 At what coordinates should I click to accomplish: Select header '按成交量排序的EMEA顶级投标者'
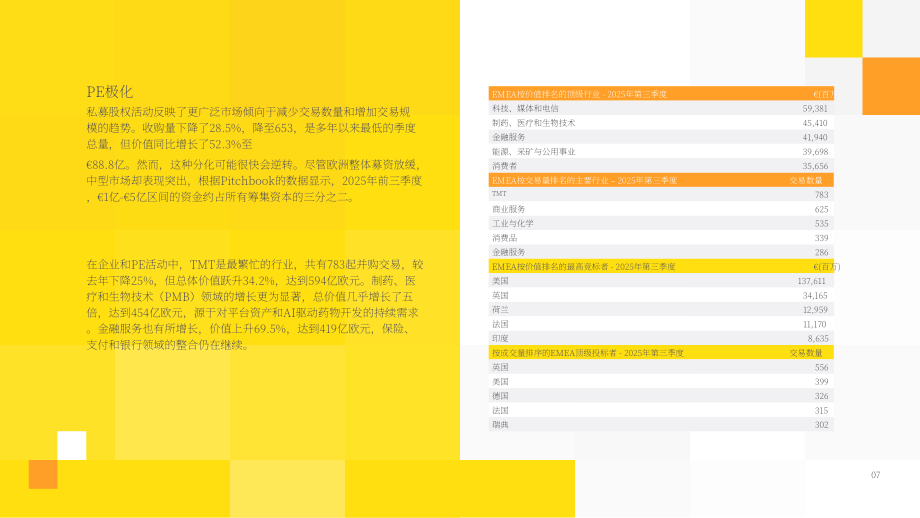(x=587, y=353)
